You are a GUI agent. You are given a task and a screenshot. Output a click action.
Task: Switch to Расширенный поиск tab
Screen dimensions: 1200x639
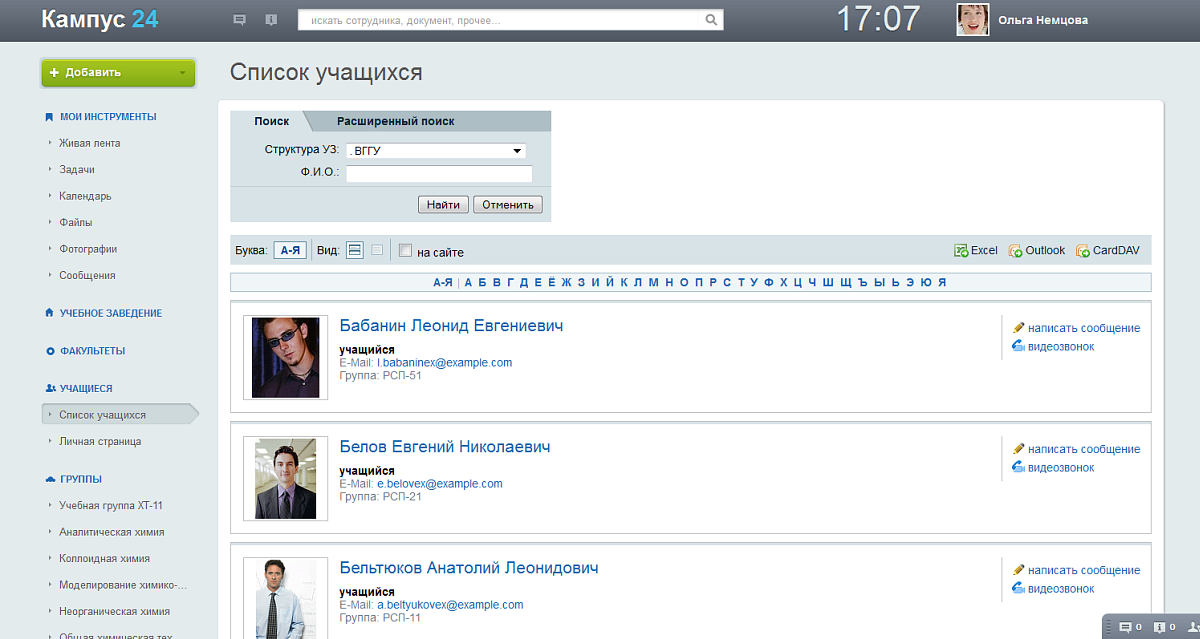[x=395, y=121]
